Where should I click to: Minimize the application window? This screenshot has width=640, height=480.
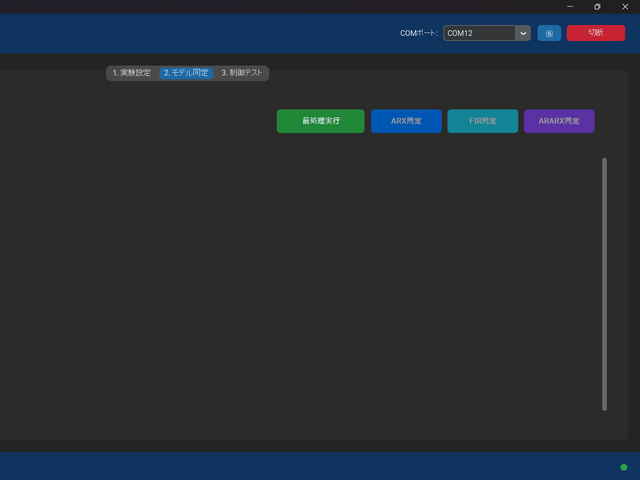tap(570, 7)
